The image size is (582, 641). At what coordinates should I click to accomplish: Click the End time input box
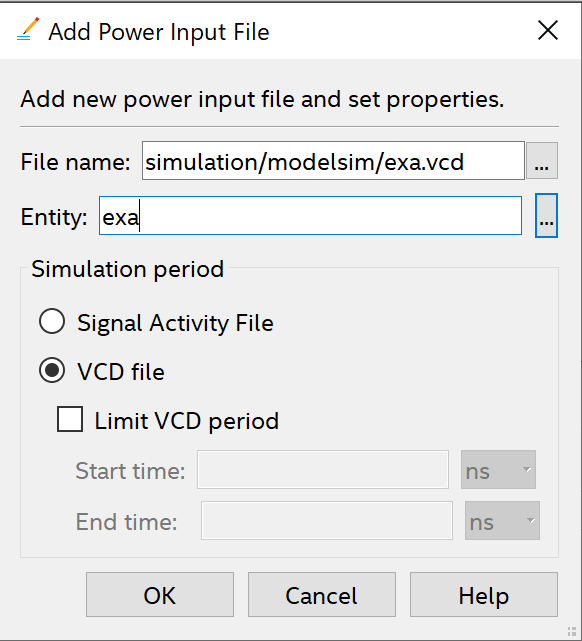pos(327,521)
